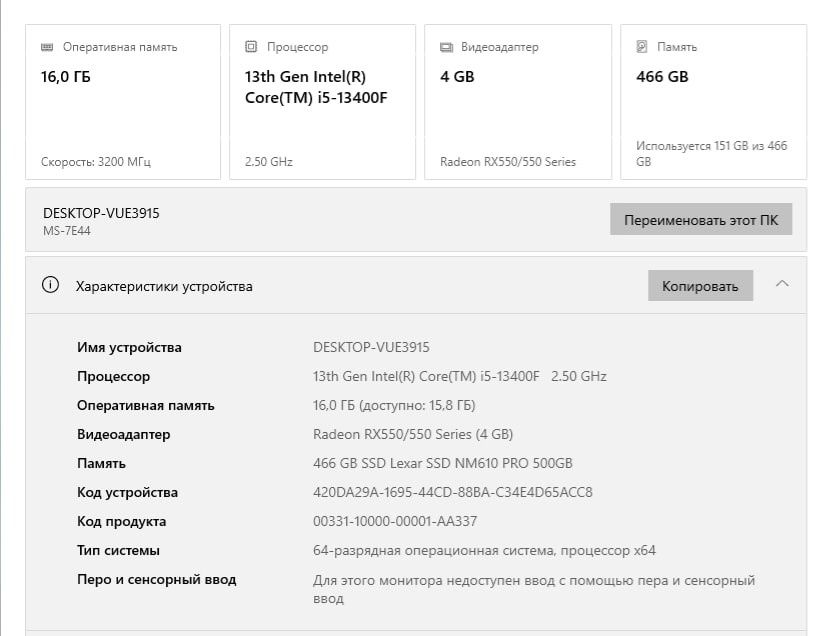
Task: Click the processor chip icon
Action: coord(251,47)
